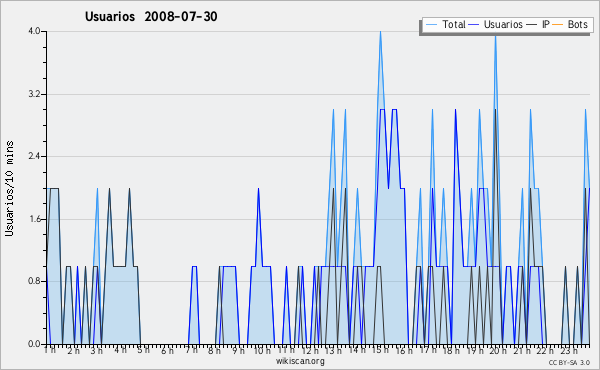
Task: Click the y-axis value 2.4
Action: (34, 156)
